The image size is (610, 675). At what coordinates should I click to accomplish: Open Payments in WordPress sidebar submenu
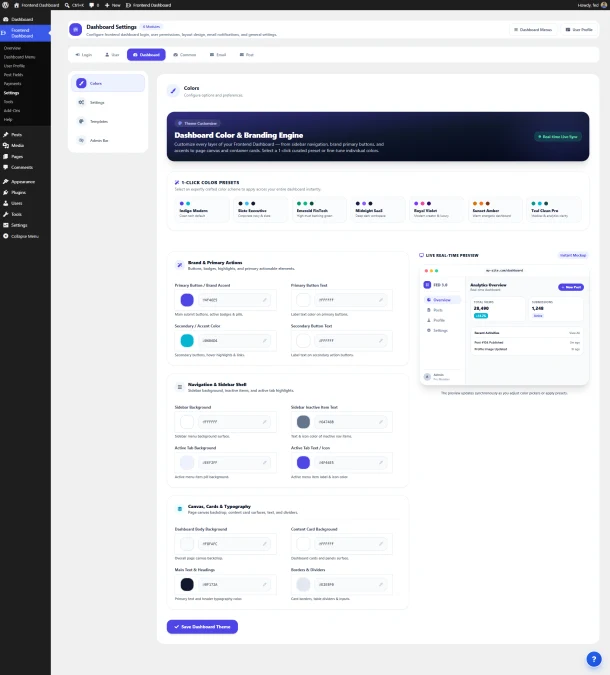(x=12, y=84)
